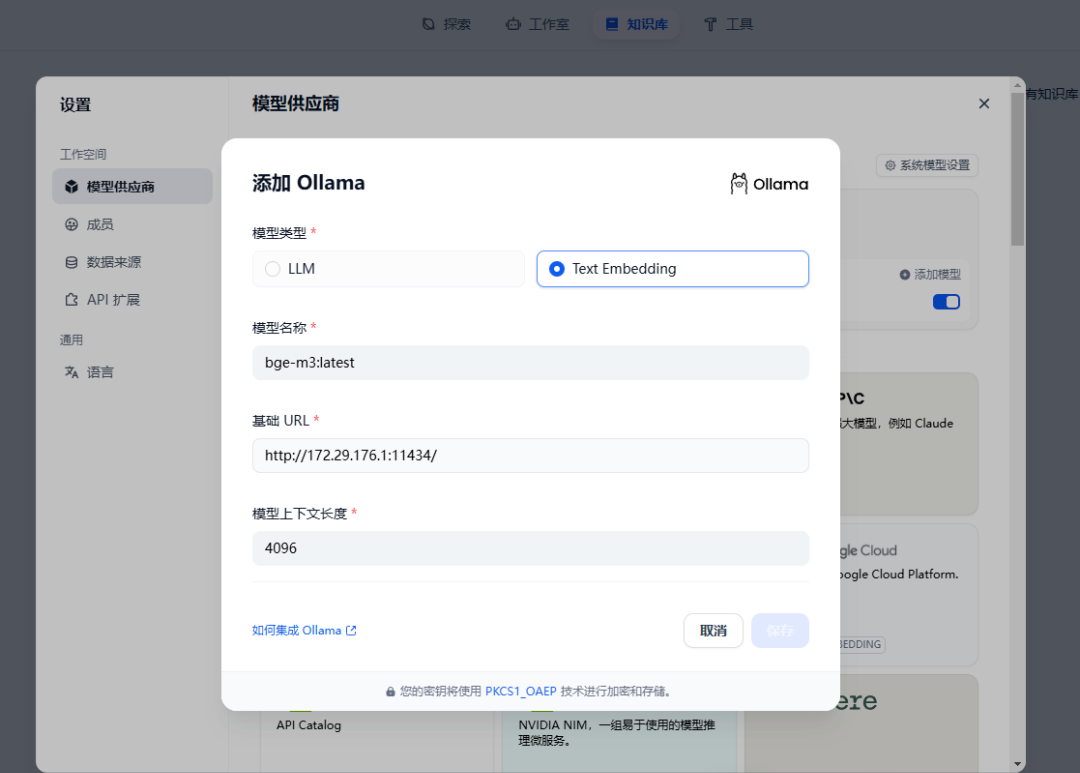Click the 保存 save button
Screen dimensions: 1080x773
(780, 630)
